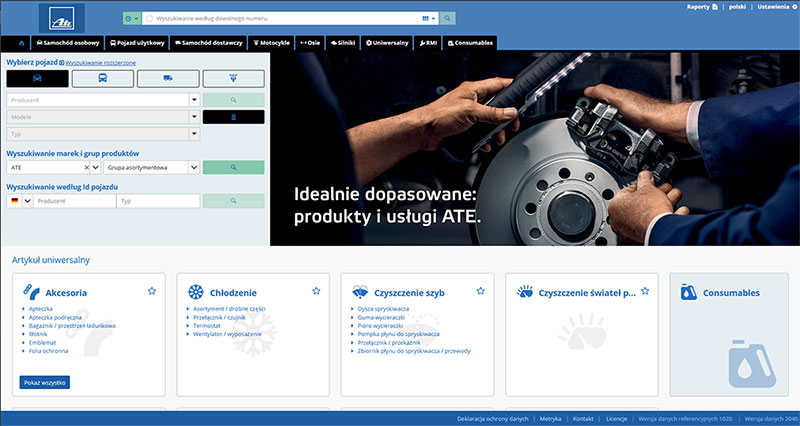Viewport: 800px width, 426px height.
Task: Click the Typ field in vehicle Id search
Action: (158, 201)
